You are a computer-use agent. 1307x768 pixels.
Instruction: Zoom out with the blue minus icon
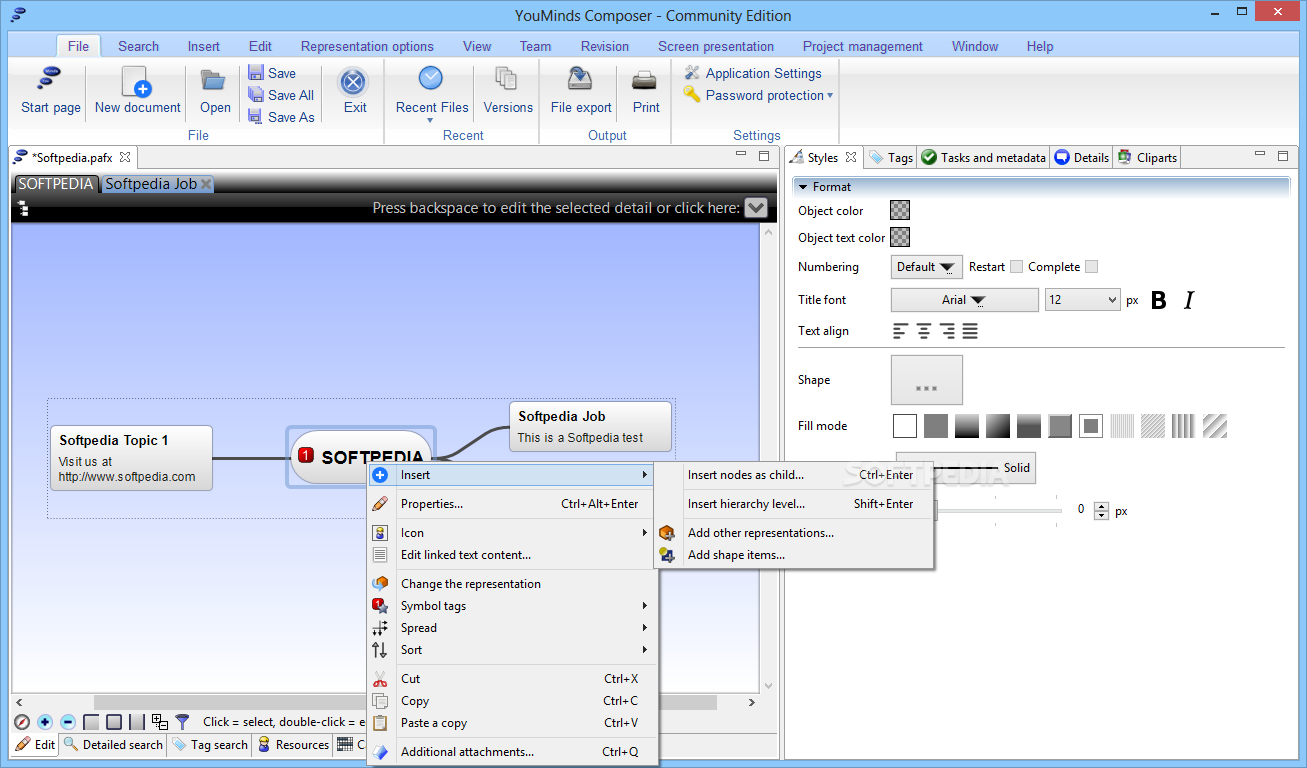[x=68, y=721]
